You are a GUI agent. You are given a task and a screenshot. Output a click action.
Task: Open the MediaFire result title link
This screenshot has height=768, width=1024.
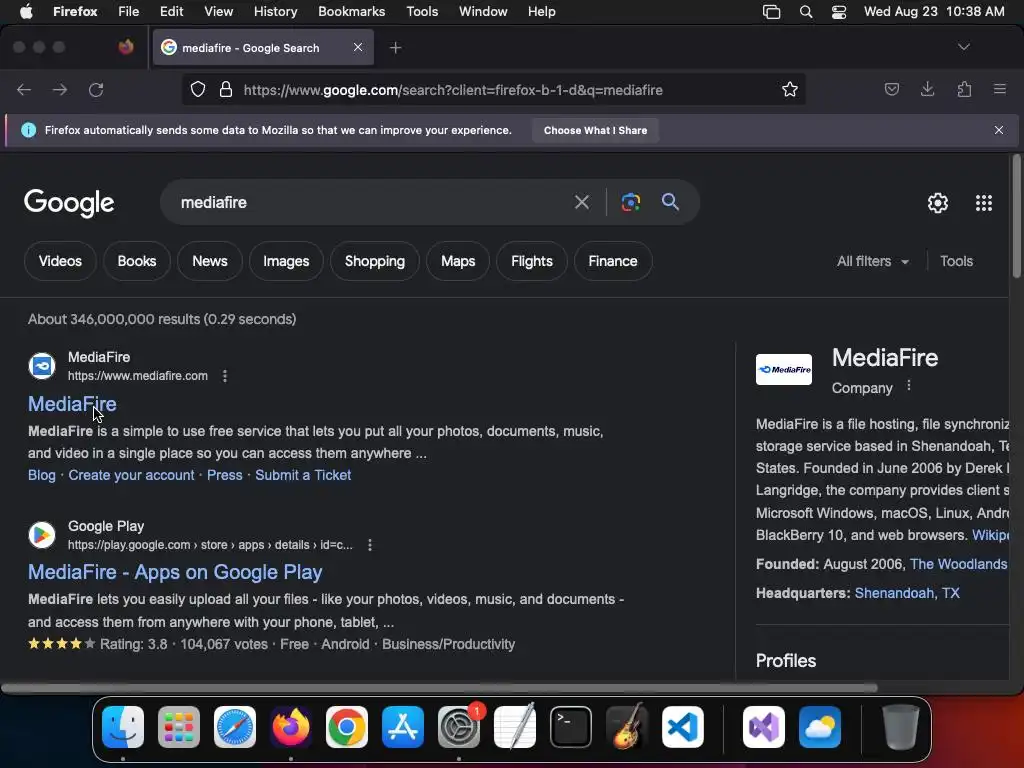[72, 404]
